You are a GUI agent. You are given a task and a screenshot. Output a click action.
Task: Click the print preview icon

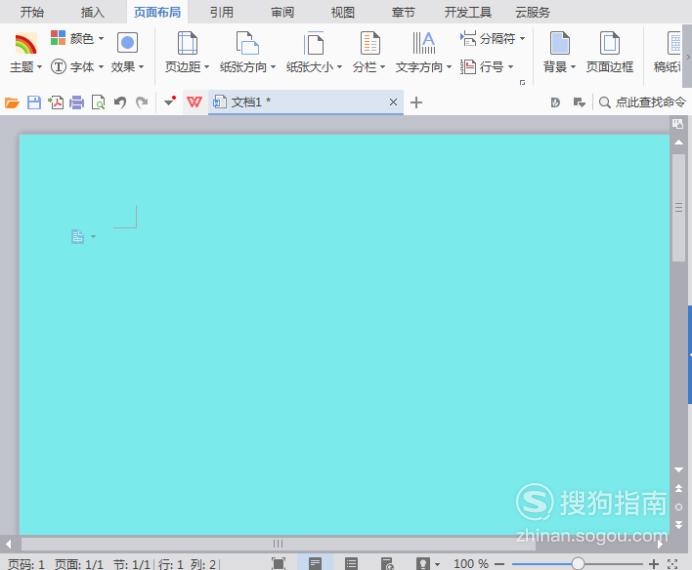(98, 102)
